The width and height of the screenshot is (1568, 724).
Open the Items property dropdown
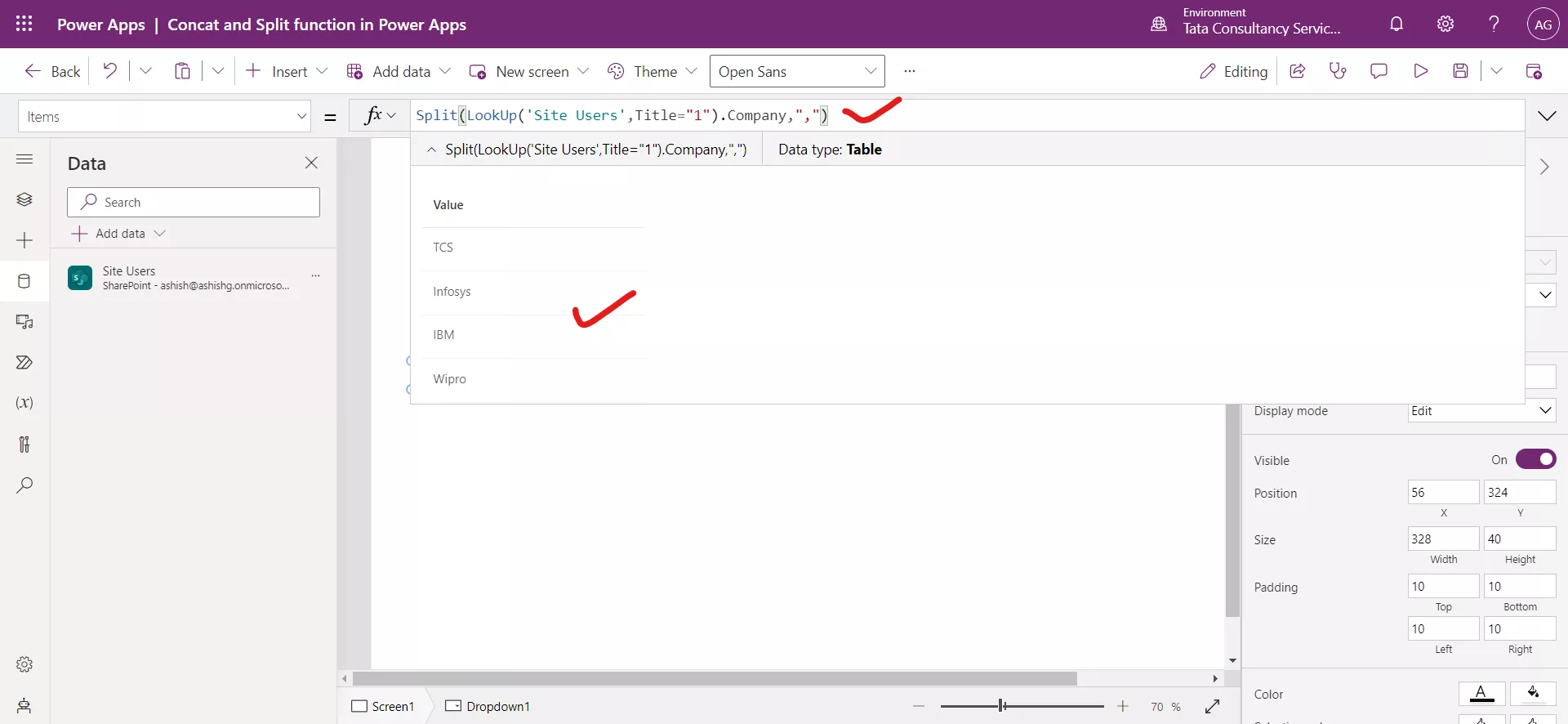pos(164,116)
